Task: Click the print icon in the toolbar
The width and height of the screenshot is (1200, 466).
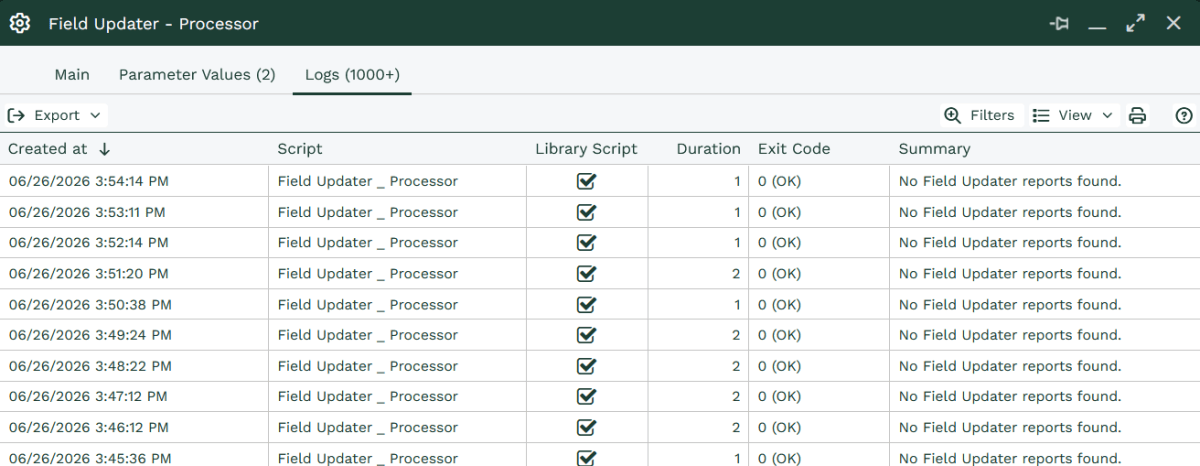Action: pos(1137,115)
